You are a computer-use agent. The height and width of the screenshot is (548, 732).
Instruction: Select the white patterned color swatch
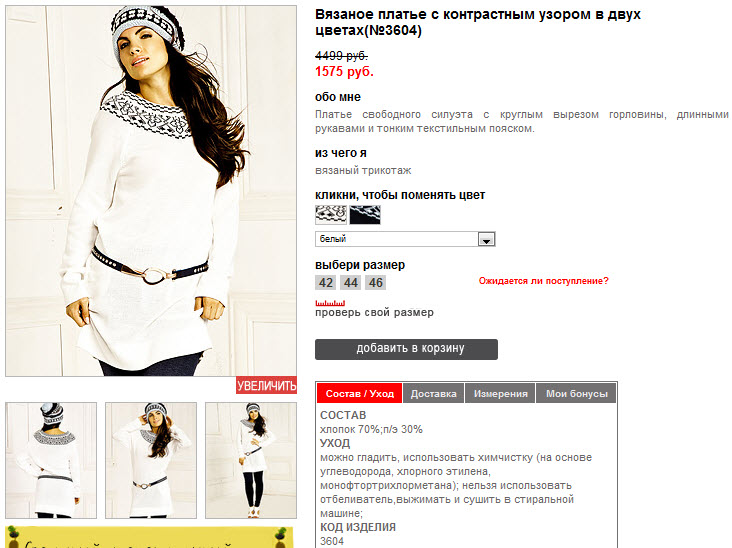click(331, 215)
